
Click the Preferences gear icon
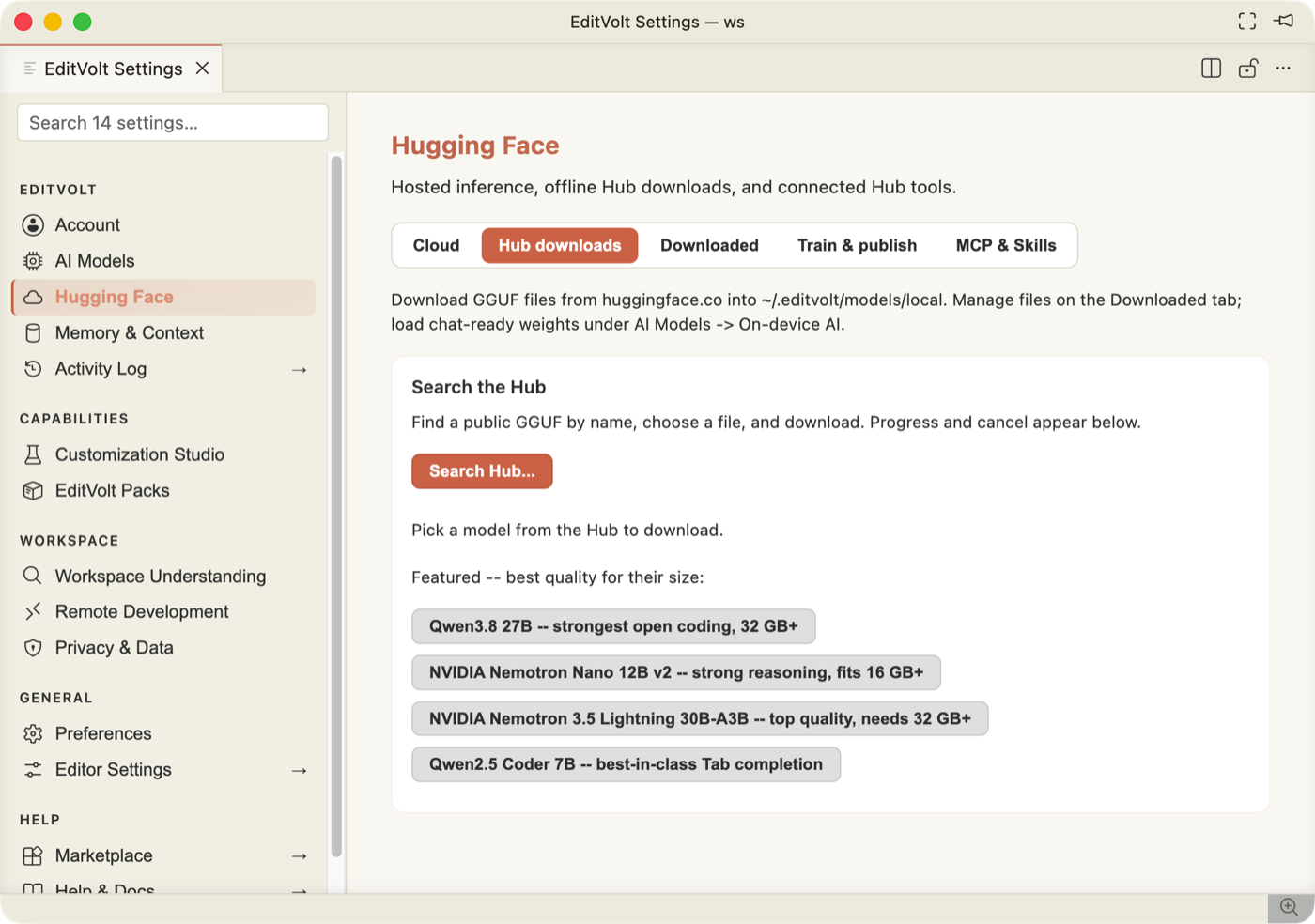[x=33, y=733]
